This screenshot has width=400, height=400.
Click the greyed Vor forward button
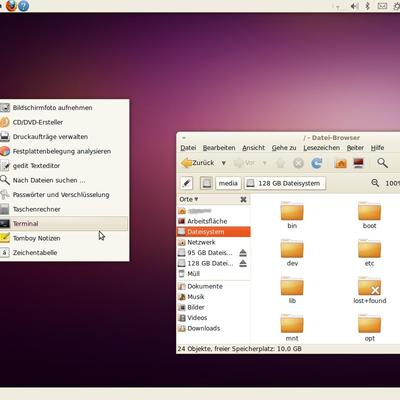(244, 163)
